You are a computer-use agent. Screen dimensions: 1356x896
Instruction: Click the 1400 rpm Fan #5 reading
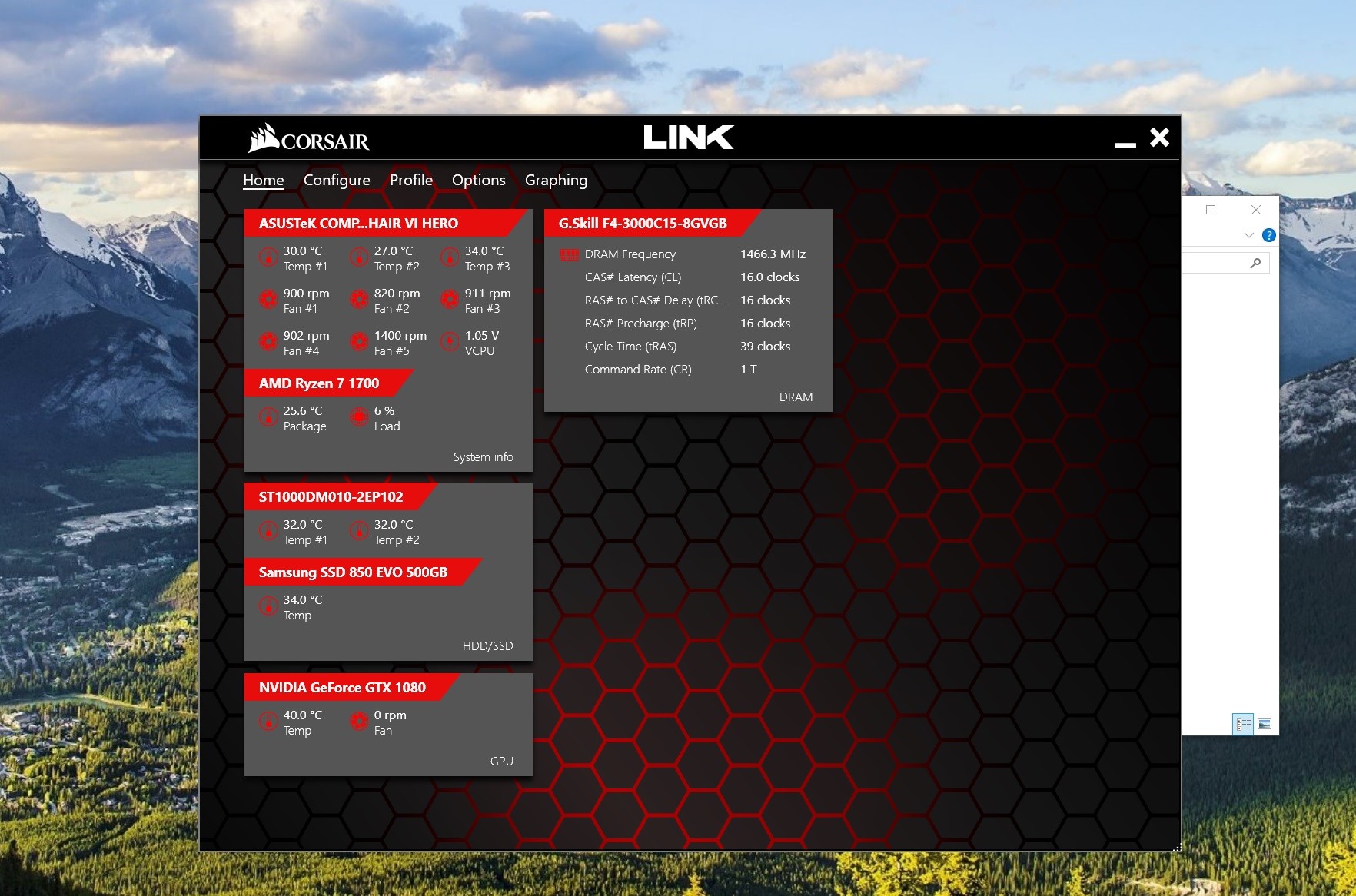(x=400, y=335)
